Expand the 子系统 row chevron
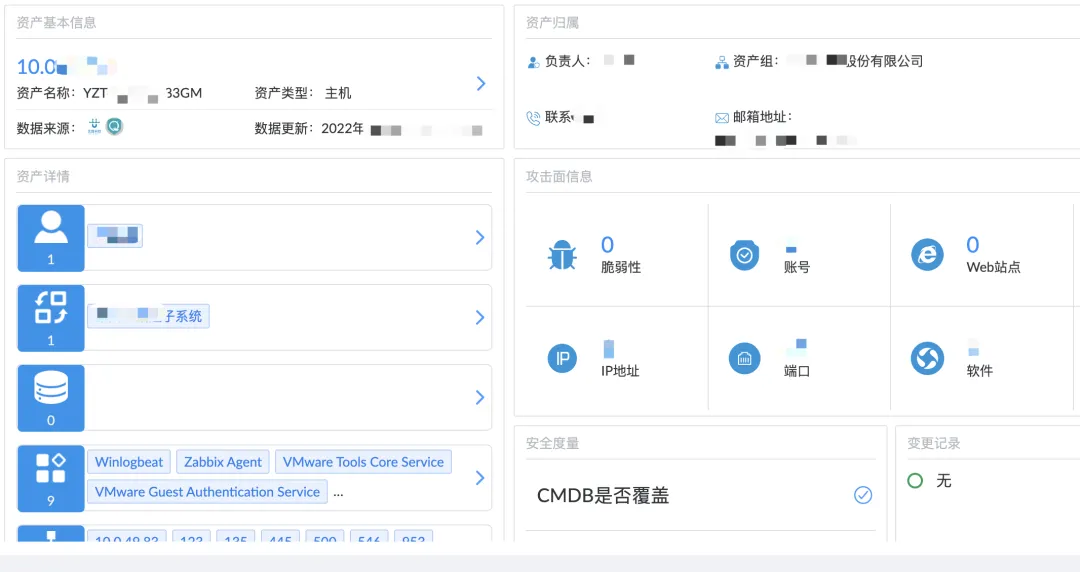Image resolution: width=1080 pixels, height=572 pixels. point(480,318)
